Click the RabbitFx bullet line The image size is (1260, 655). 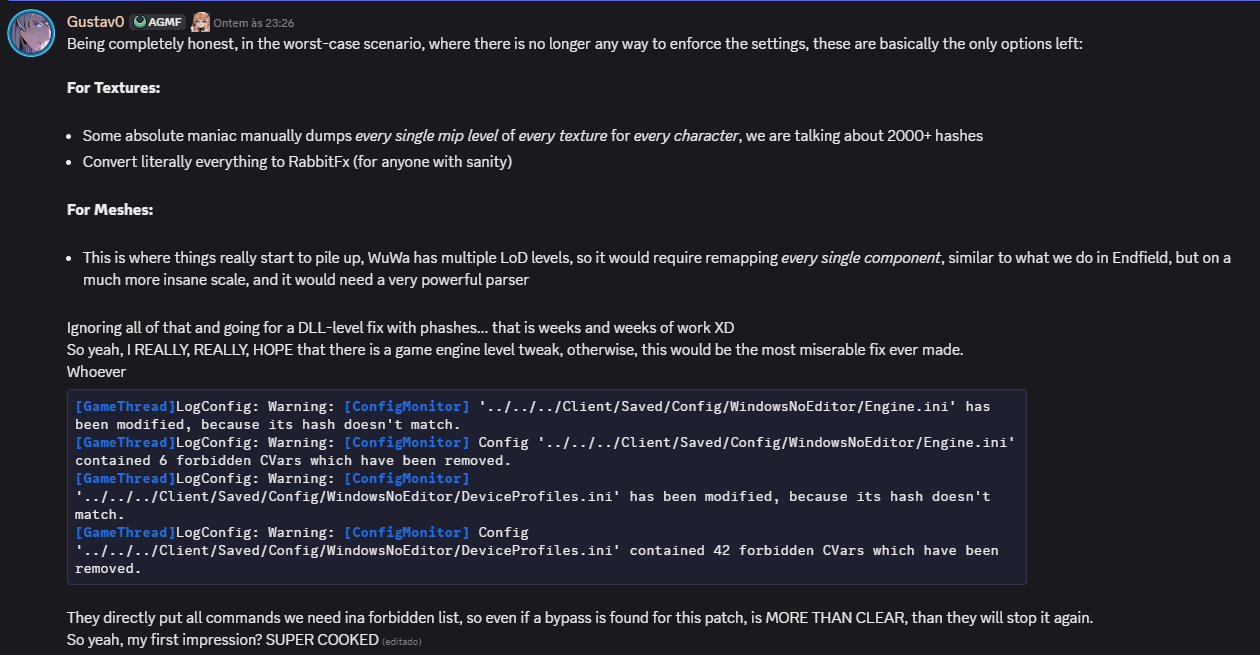(297, 161)
